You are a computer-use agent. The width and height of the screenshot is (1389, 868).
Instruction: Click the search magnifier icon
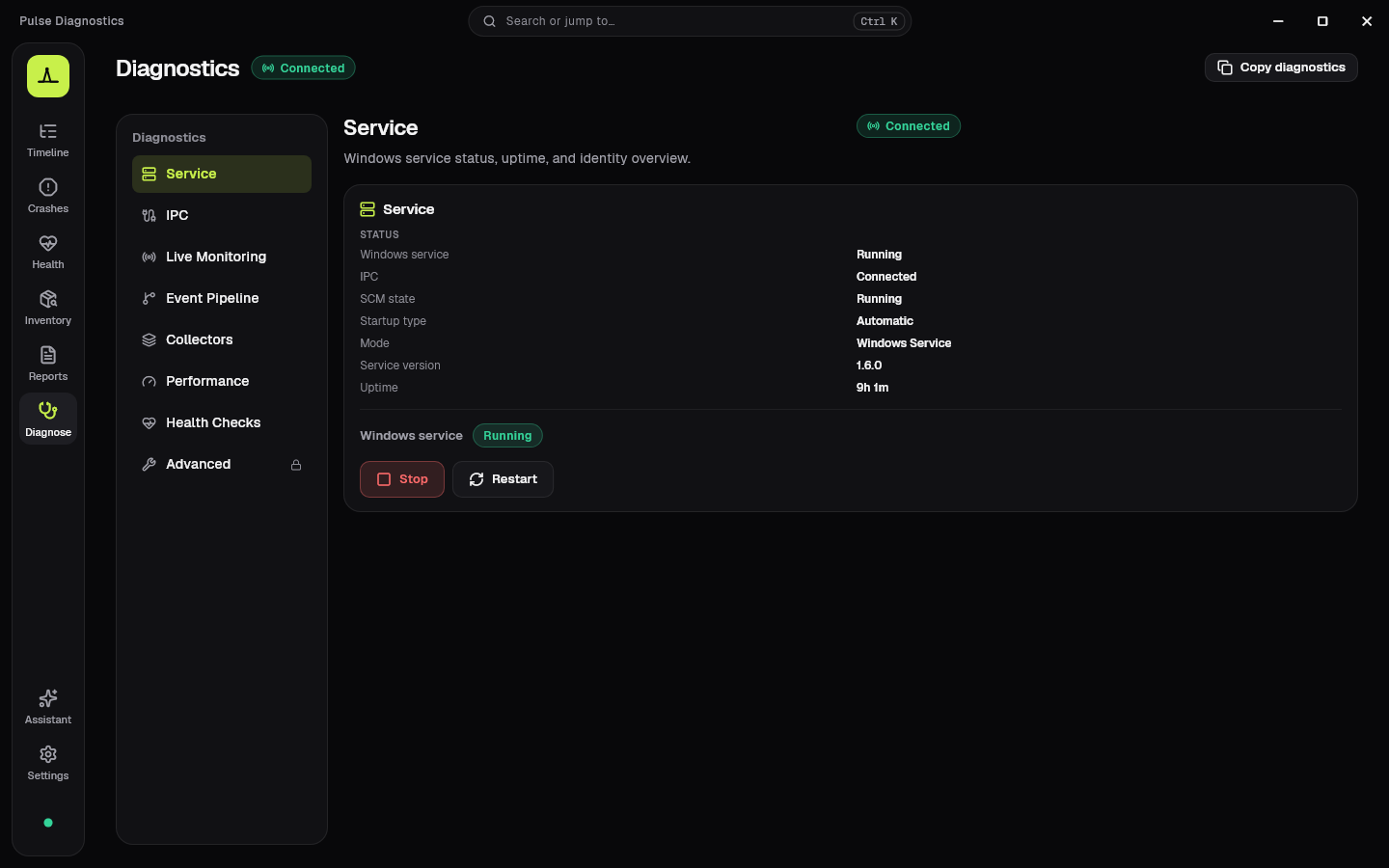coord(490,21)
